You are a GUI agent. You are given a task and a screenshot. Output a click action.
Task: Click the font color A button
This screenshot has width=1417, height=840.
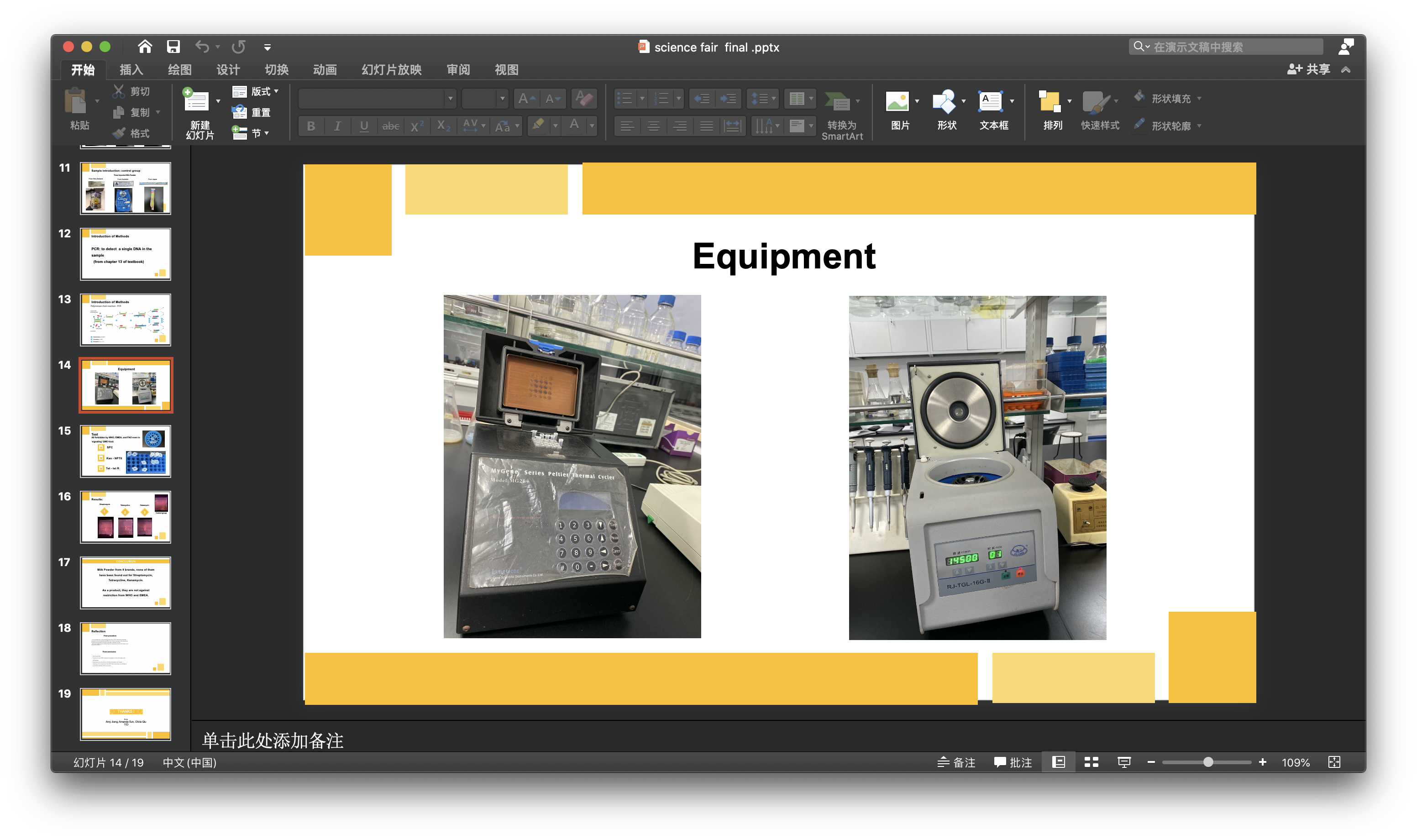click(574, 125)
